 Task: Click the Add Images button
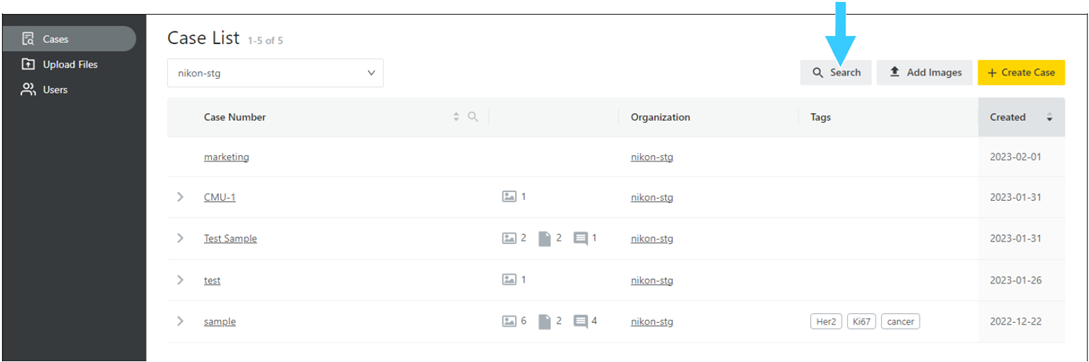pos(924,72)
